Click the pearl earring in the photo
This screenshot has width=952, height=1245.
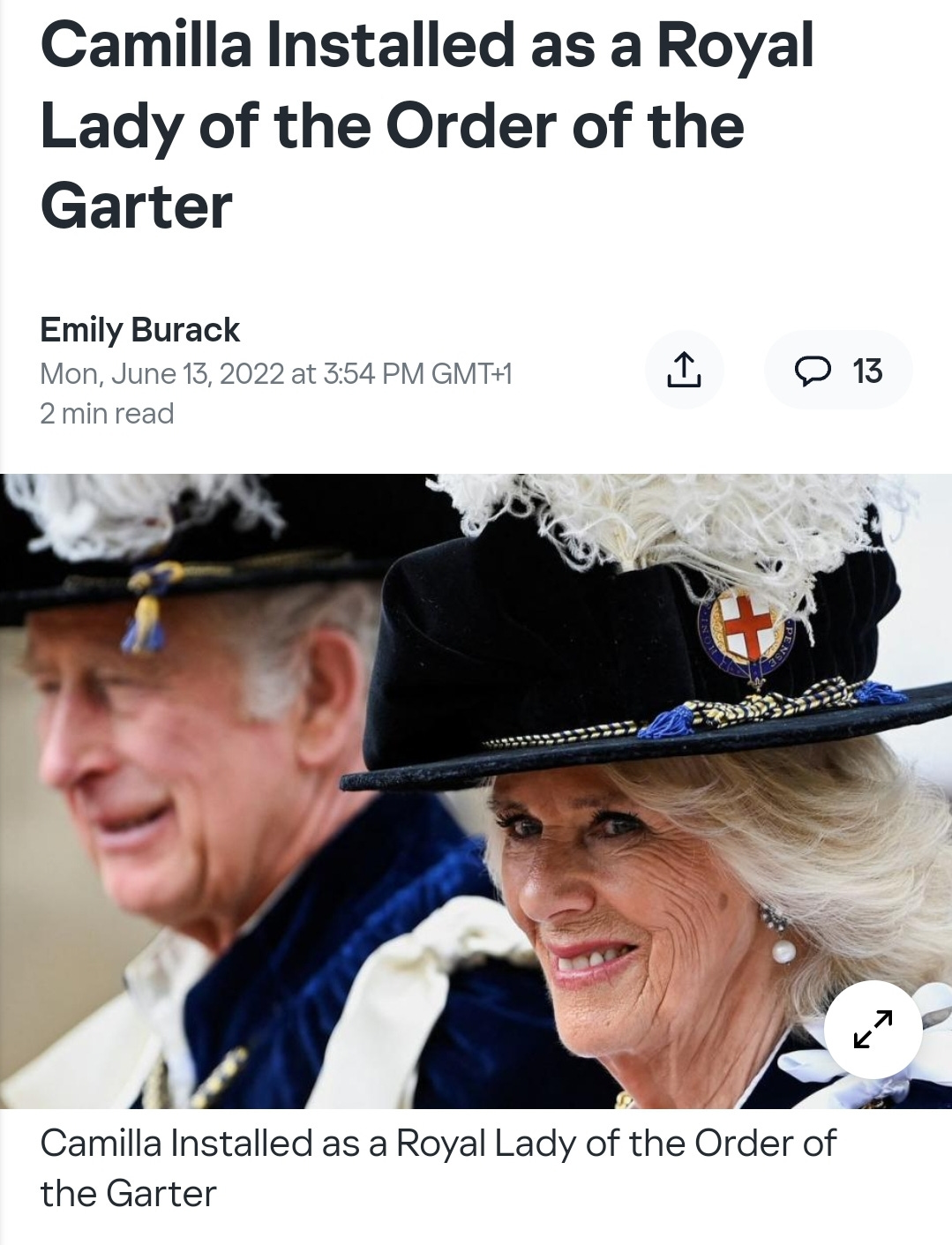783,952
